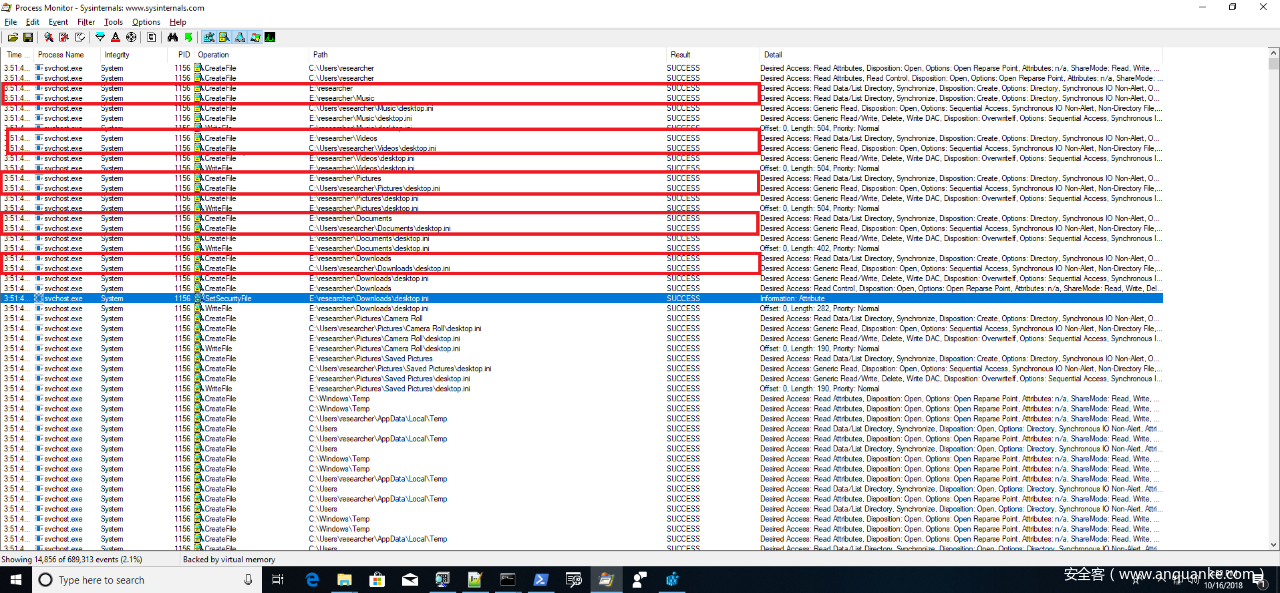This screenshot has height=593, width=1280.
Task: Open the Filter dialog funnel icon
Action: [x=100, y=37]
